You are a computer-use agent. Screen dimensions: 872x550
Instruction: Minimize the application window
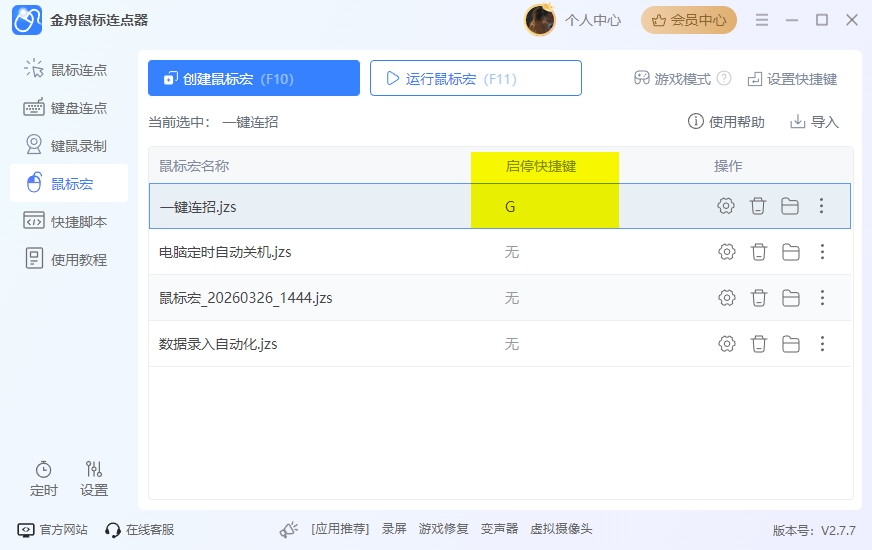click(792, 21)
